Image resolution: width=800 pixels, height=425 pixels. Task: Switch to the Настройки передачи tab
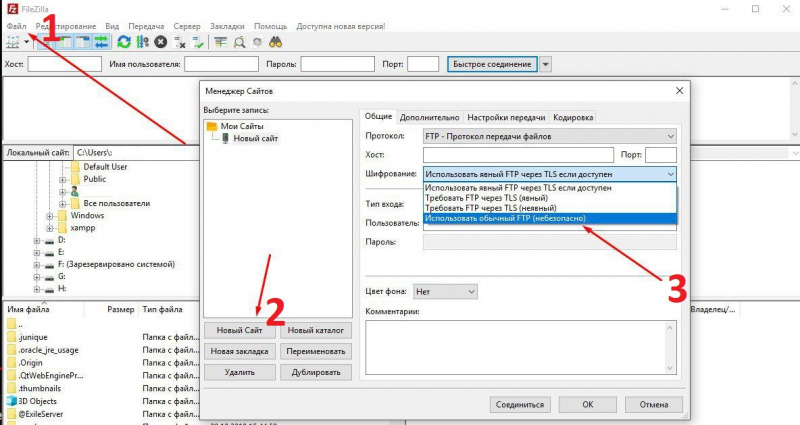pyautogui.click(x=506, y=117)
